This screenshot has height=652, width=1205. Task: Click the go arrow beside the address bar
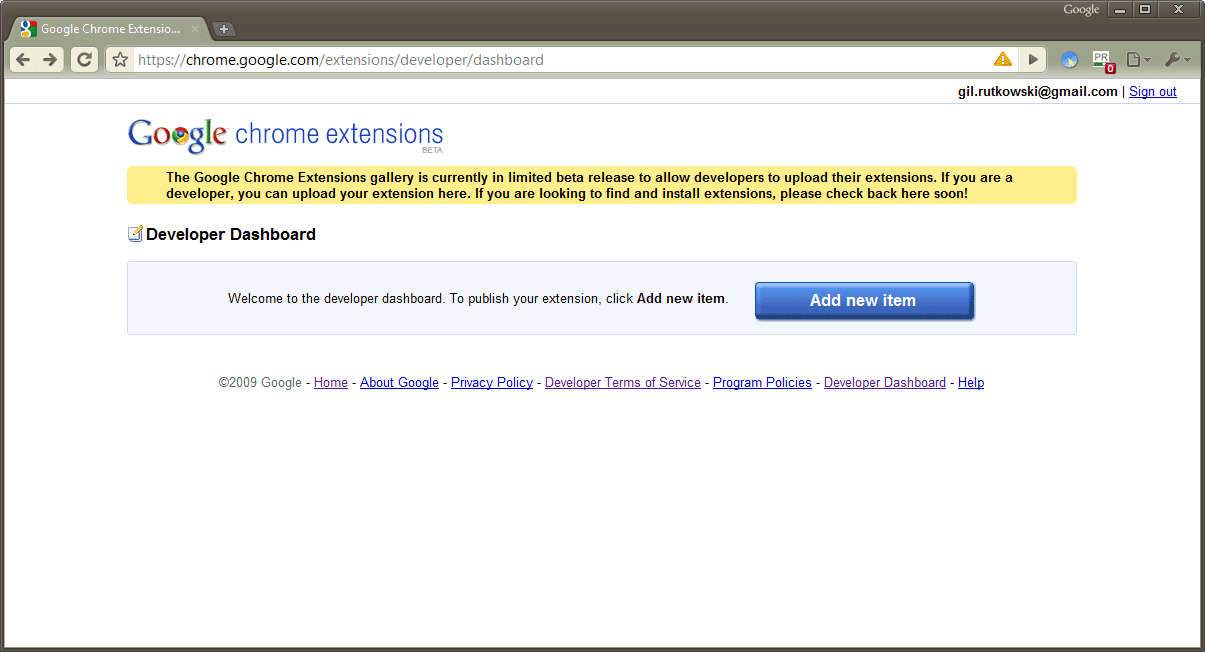click(1032, 59)
